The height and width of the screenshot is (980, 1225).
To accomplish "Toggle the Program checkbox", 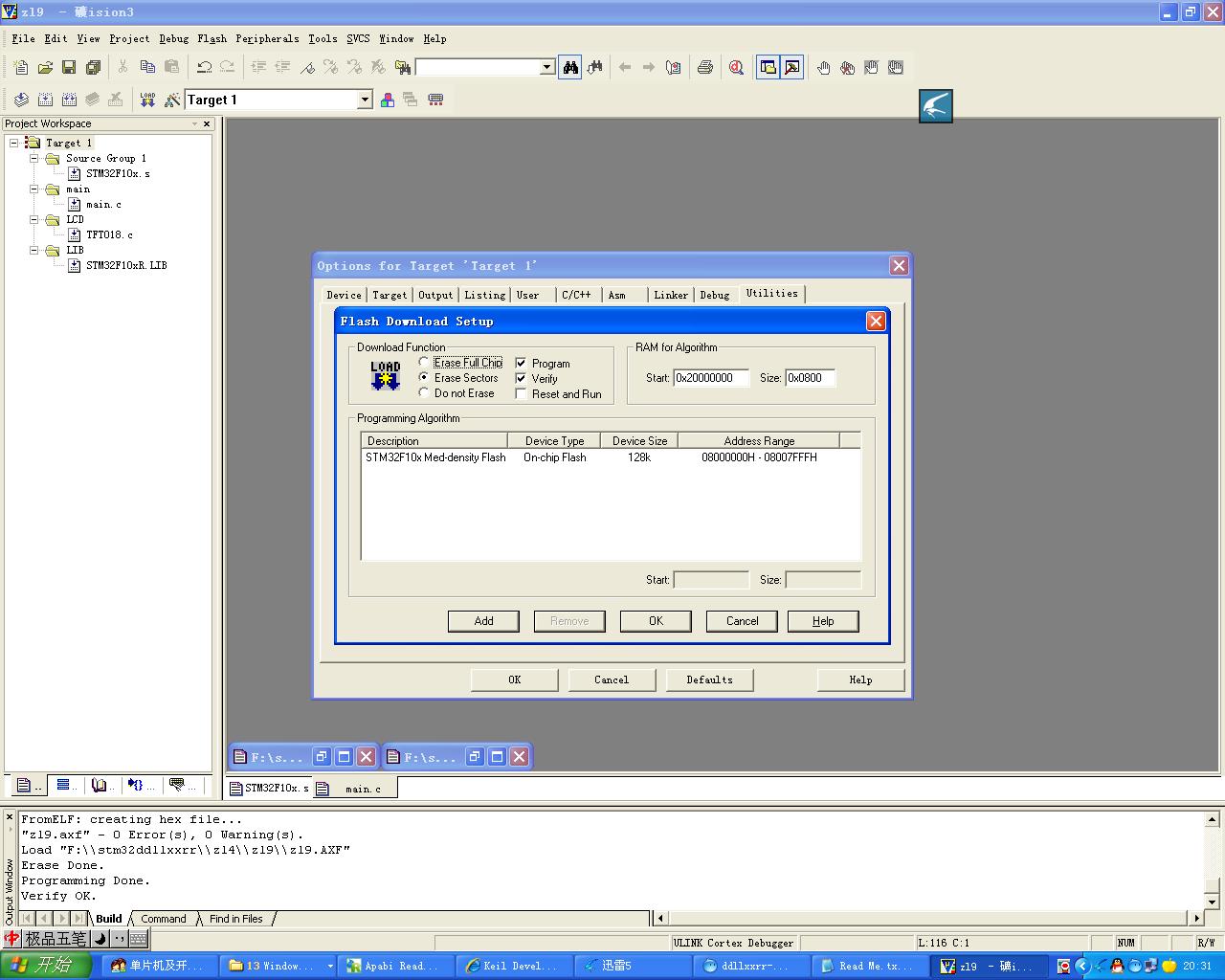I will pos(521,363).
